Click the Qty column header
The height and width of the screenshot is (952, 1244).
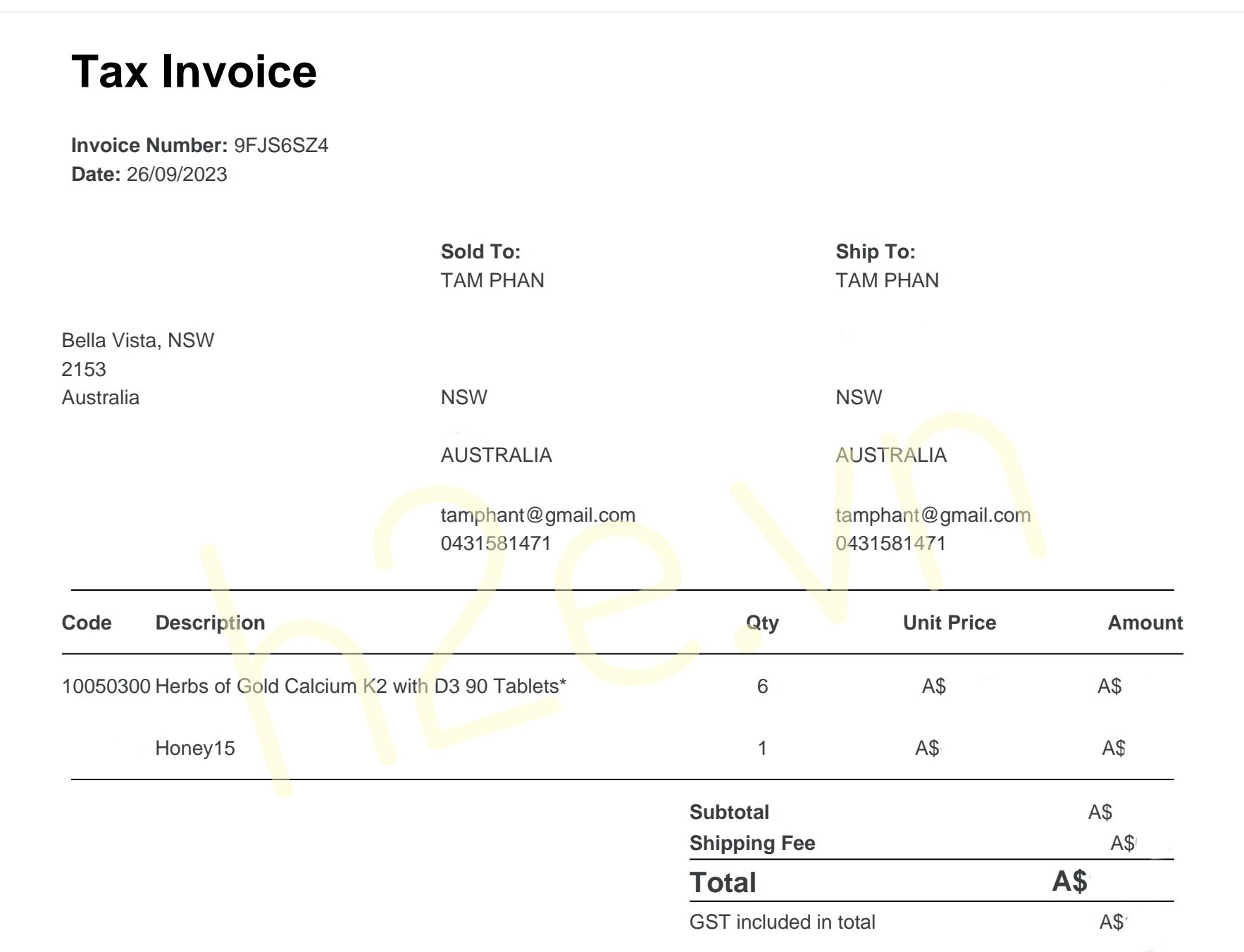(763, 623)
